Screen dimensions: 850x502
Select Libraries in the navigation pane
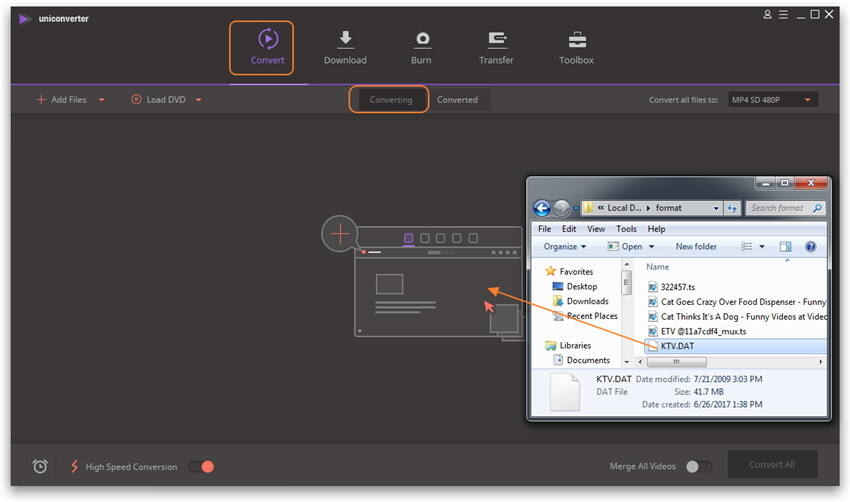(568, 345)
